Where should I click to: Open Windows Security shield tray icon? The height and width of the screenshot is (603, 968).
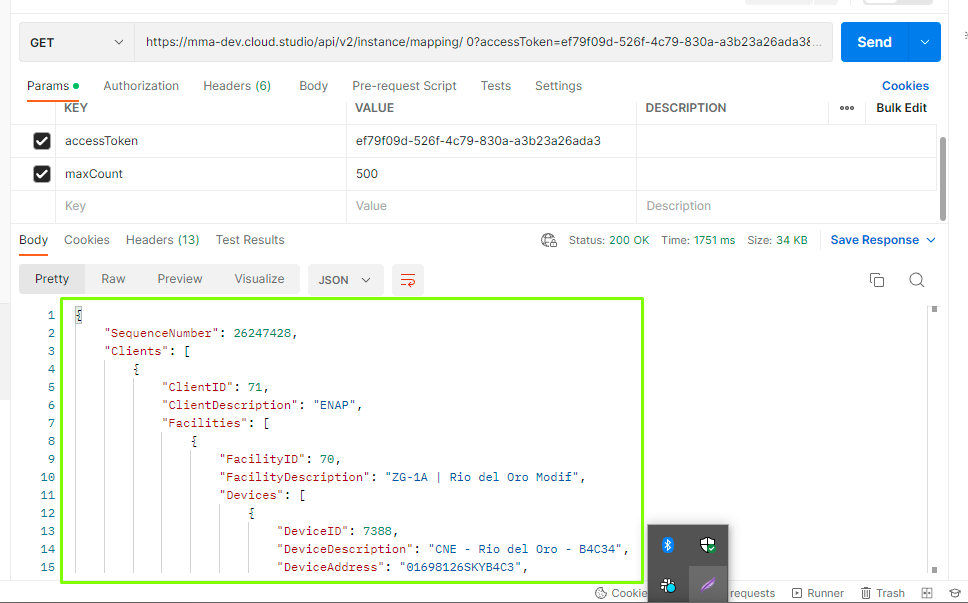point(708,545)
